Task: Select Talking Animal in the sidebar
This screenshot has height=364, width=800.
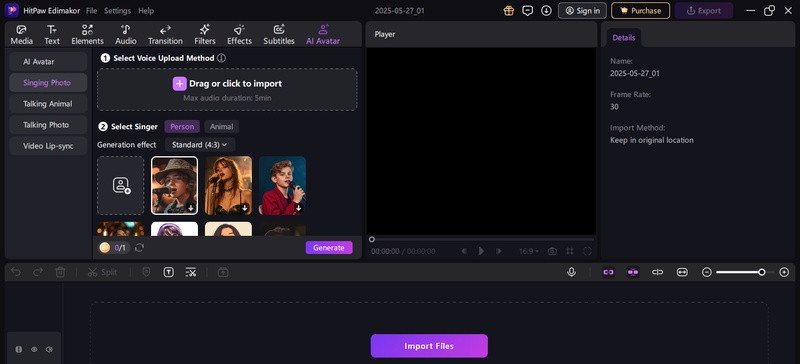Action: (48, 104)
